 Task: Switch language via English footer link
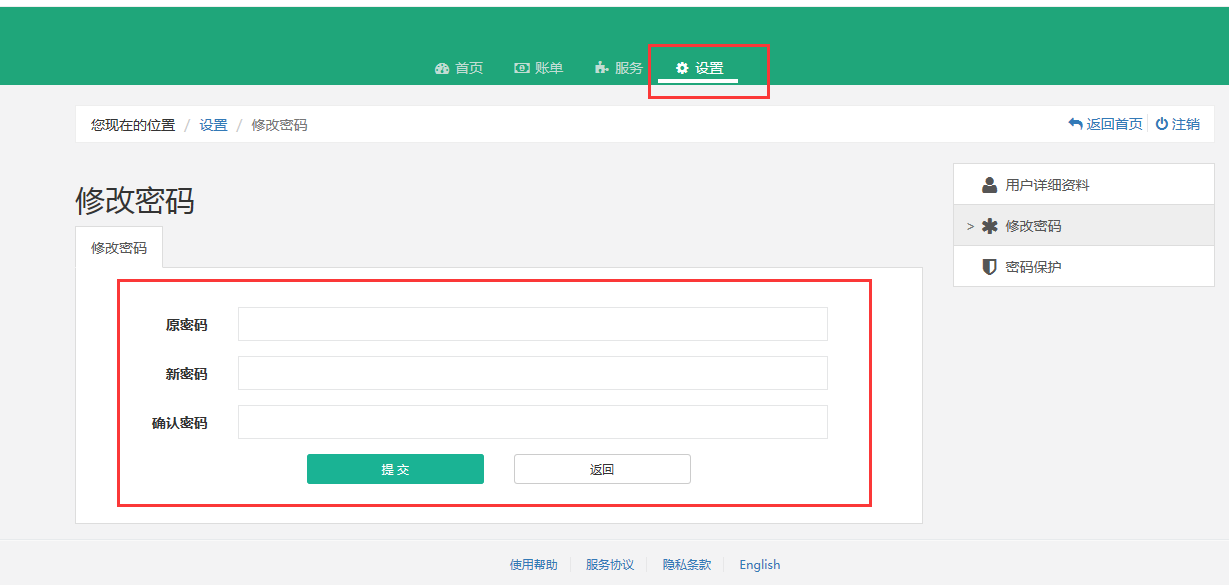pyautogui.click(x=760, y=565)
